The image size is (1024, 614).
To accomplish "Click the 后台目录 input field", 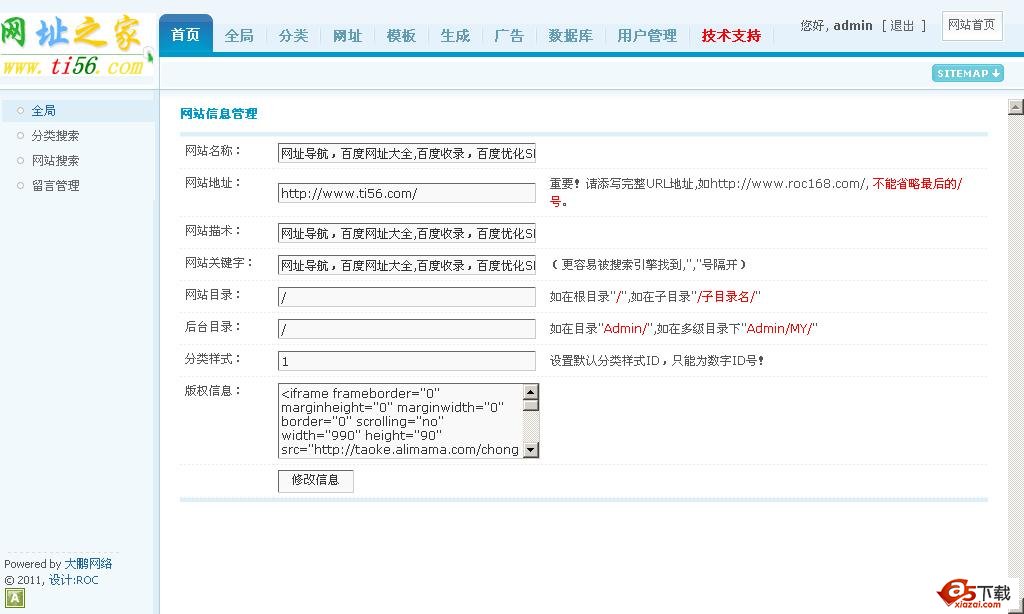I will (407, 329).
